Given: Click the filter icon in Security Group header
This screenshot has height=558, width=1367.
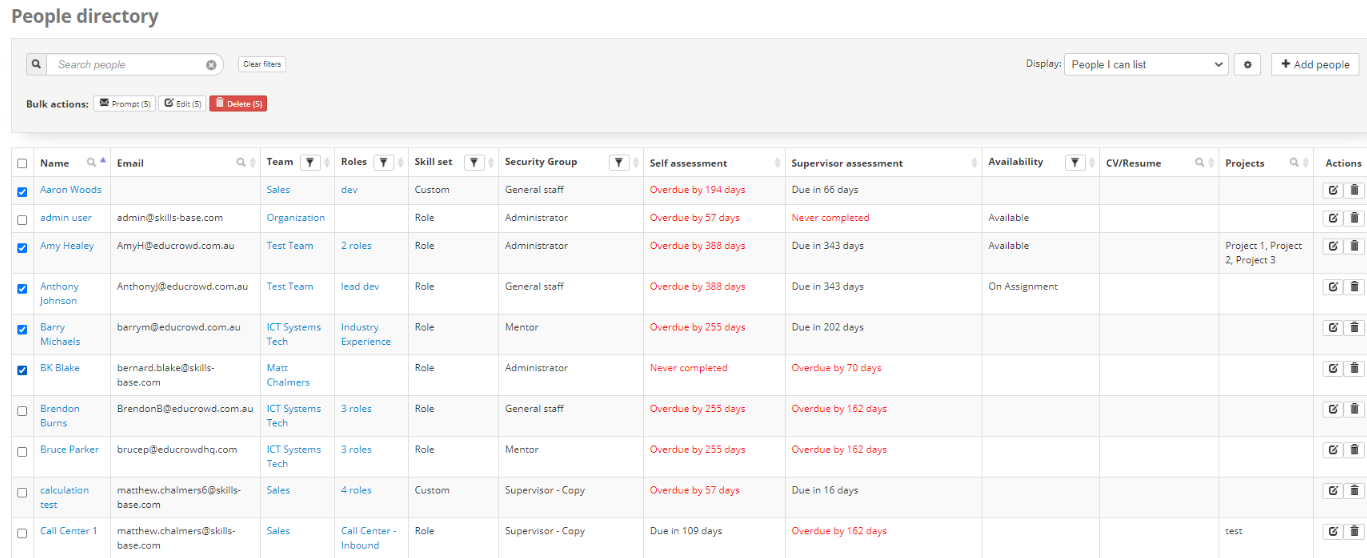Looking at the screenshot, I should point(620,163).
